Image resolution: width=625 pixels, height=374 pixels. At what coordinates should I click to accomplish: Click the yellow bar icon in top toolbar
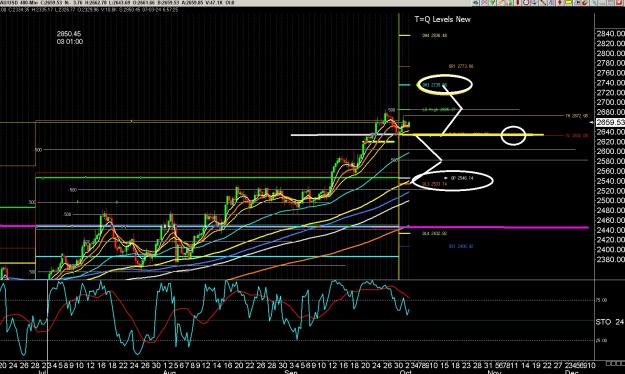(569, 2)
